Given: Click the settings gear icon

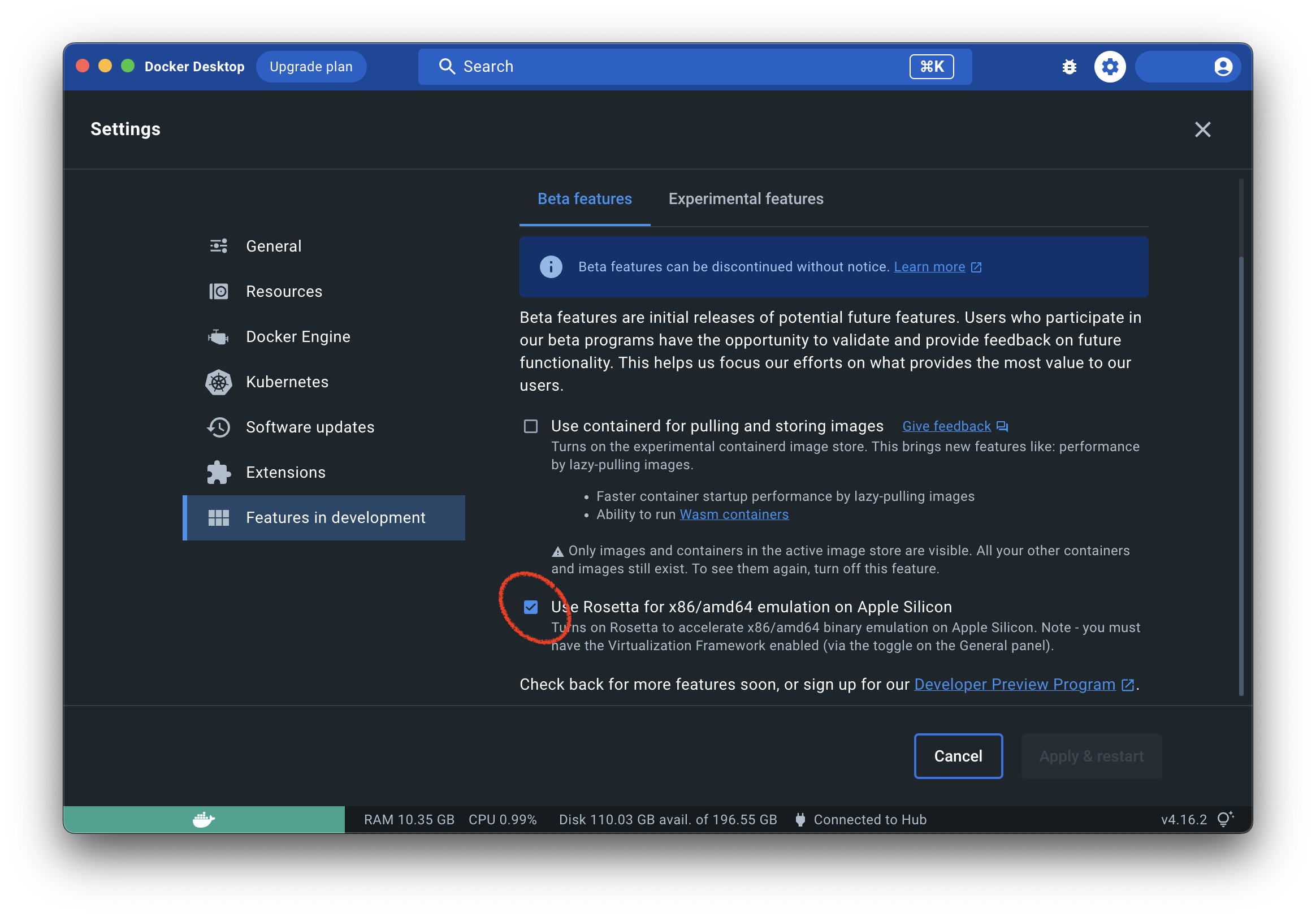Looking at the screenshot, I should coord(1110,67).
